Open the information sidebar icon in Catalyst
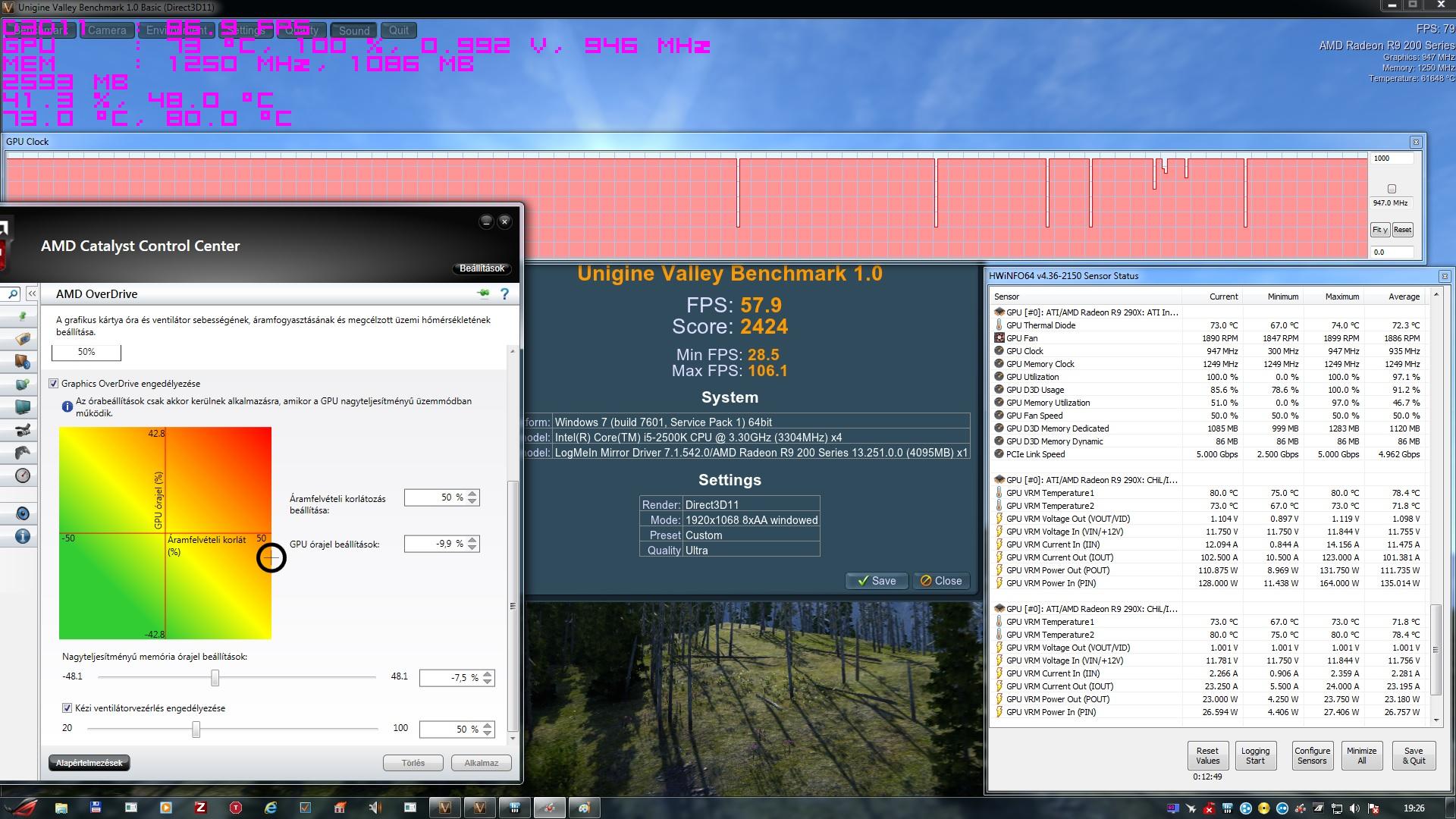Image resolution: width=1456 pixels, height=819 pixels. [x=23, y=536]
